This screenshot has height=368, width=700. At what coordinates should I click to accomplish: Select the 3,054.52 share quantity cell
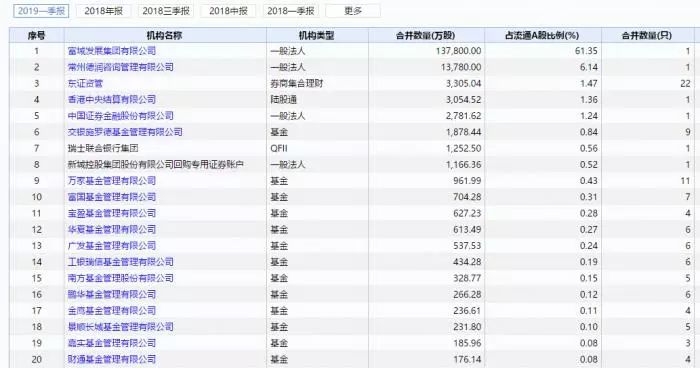(x=463, y=100)
